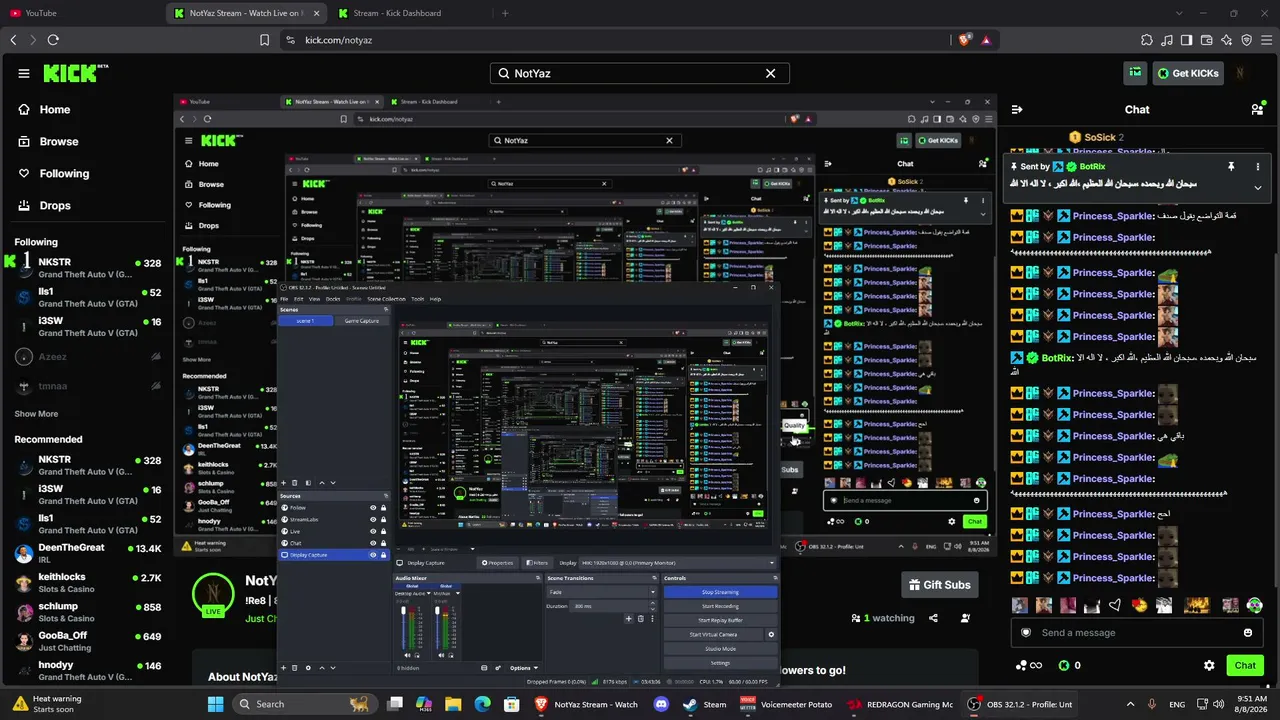Toggle visibility of the Live source in OBS
Screen dimensions: 1280x720
(x=373, y=531)
